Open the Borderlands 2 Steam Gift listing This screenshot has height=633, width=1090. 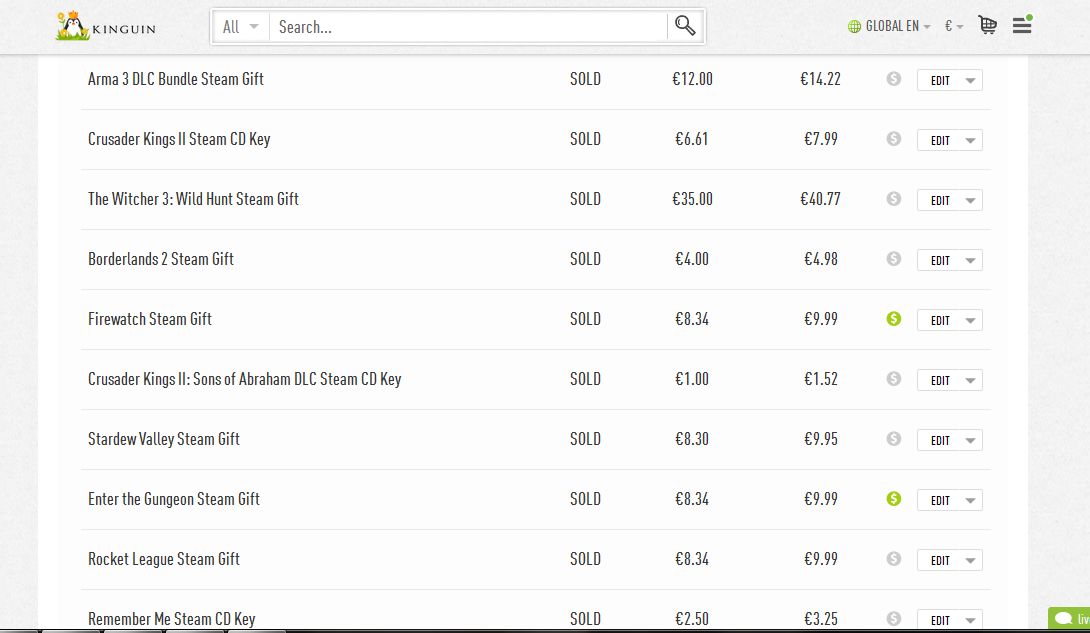click(x=161, y=259)
